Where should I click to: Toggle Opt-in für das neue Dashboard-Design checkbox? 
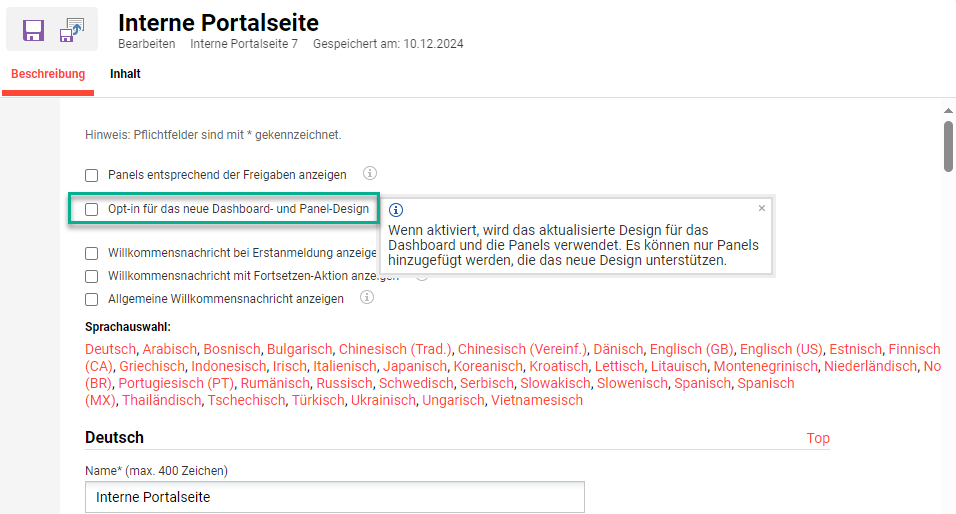click(92, 210)
